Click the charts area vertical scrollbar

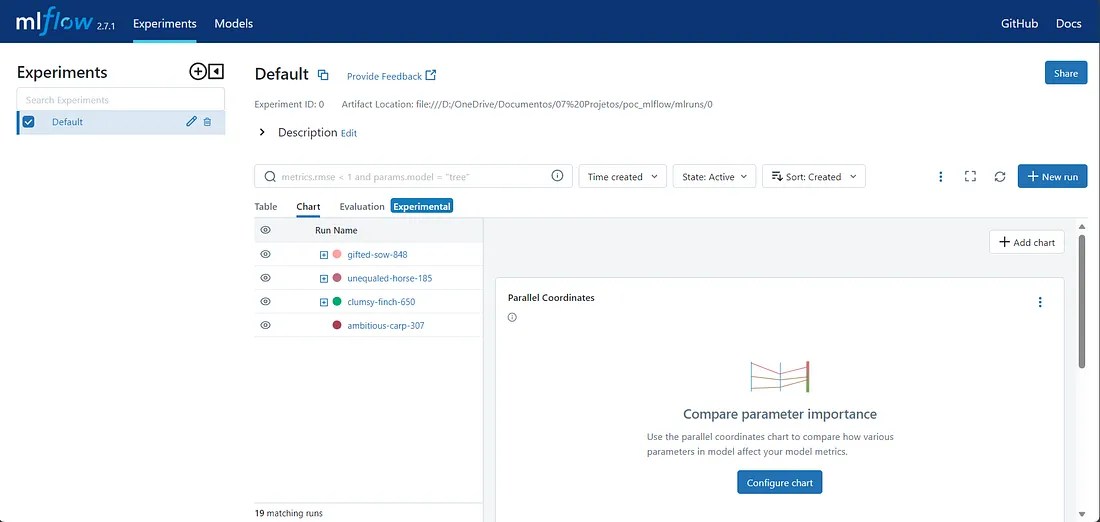point(1082,301)
